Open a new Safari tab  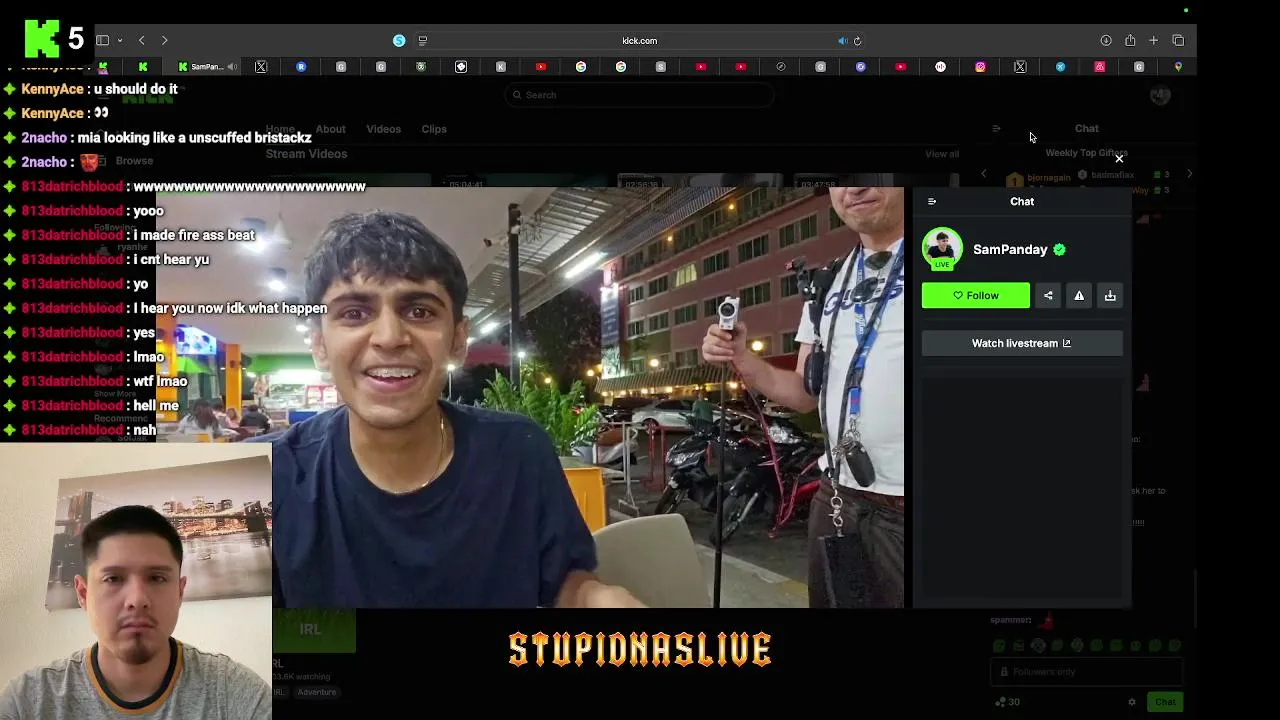1154,40
